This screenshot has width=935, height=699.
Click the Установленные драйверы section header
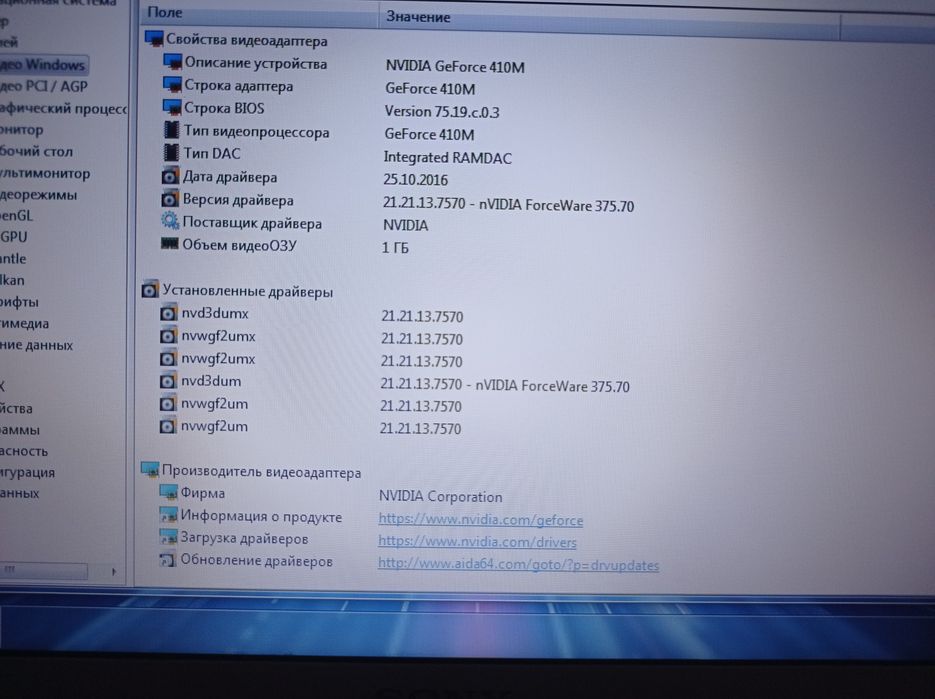click(x=247, y=291)
